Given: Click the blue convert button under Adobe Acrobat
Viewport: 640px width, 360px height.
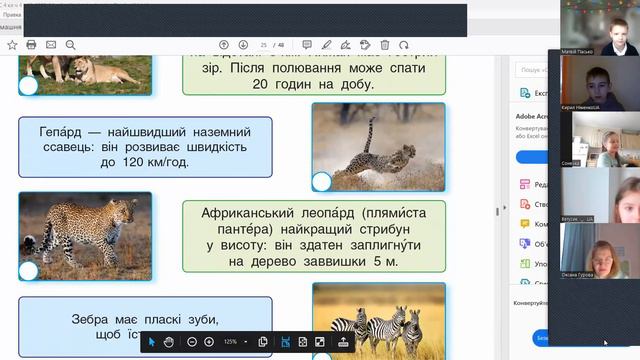Looking at the screenshot, I should 532,157.
